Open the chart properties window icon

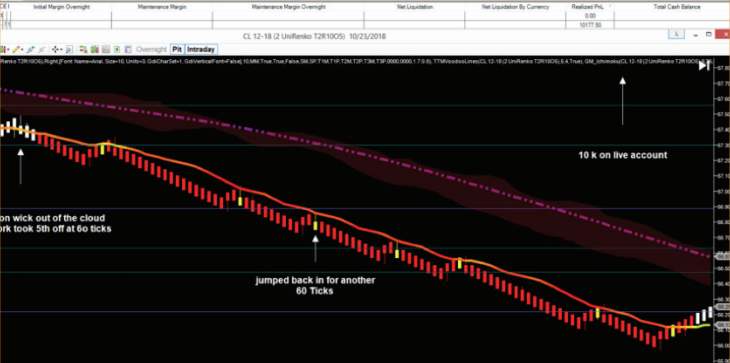point(128,49)
